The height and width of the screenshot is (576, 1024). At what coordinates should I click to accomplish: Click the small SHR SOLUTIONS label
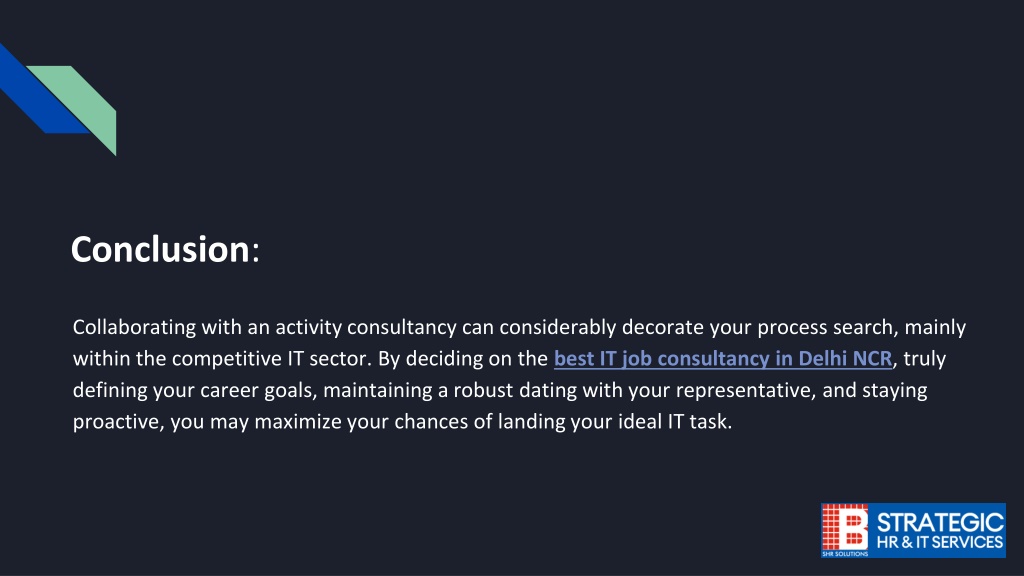845,554
